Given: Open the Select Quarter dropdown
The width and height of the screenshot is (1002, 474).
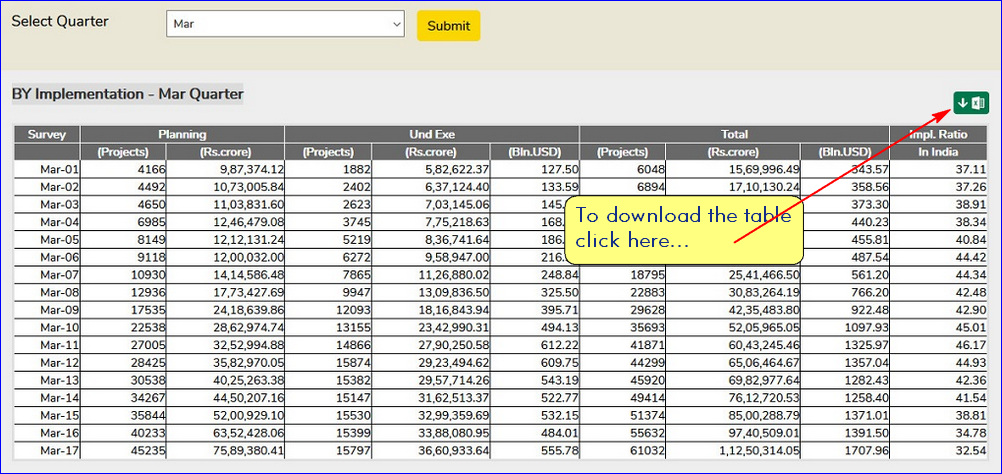Looking at the screenshot, I should 285,24.
